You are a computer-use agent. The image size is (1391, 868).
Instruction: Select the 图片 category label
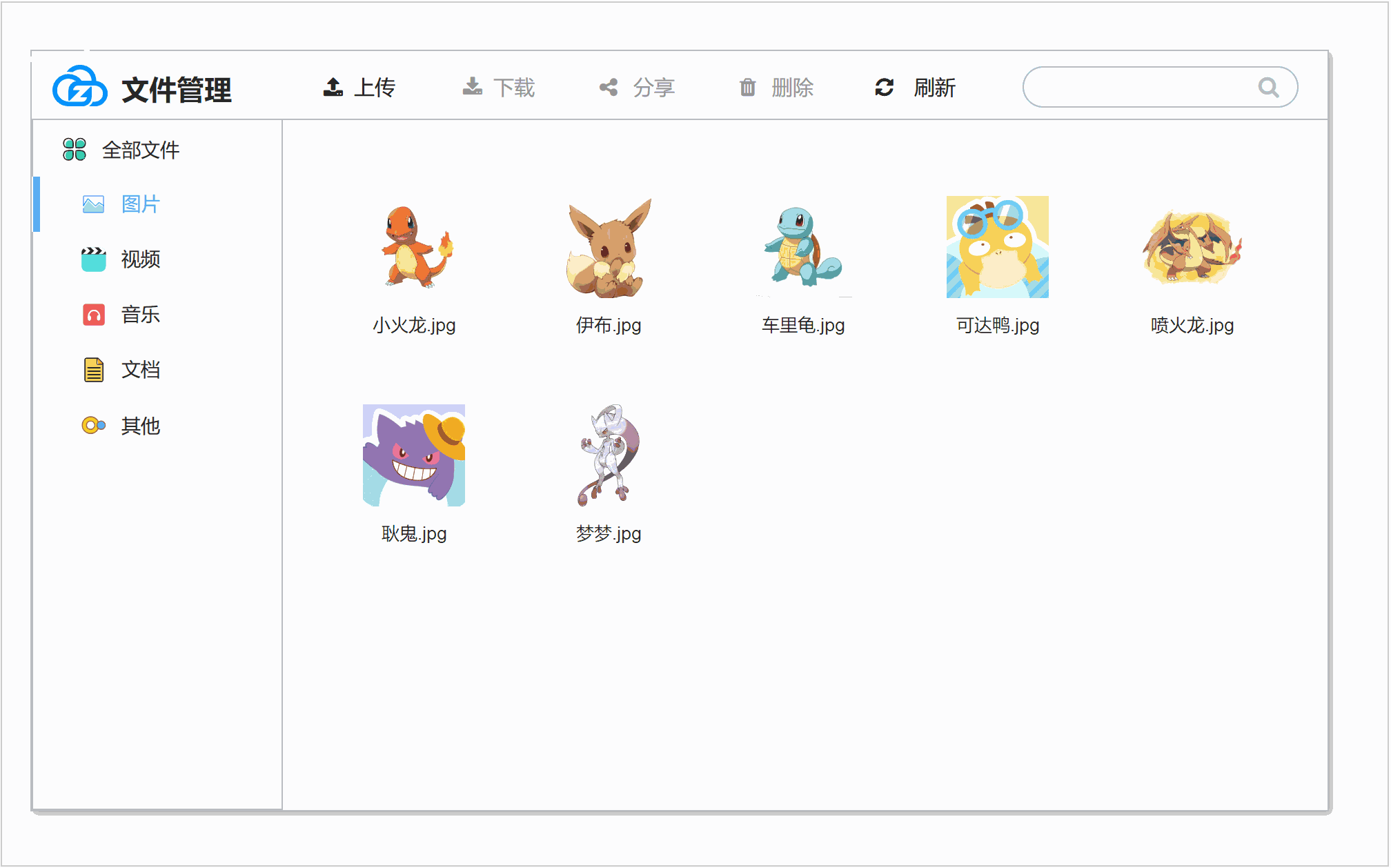click(141, 204)
